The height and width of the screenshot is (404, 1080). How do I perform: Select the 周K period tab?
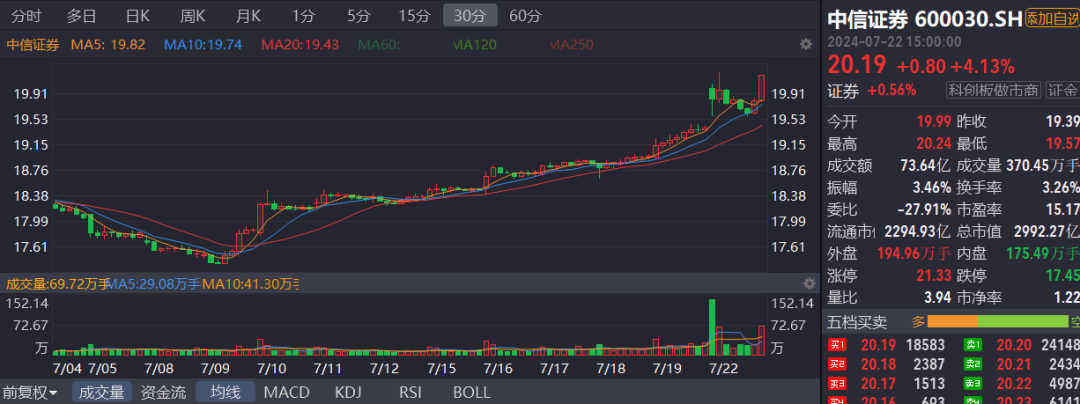point(193,15)
